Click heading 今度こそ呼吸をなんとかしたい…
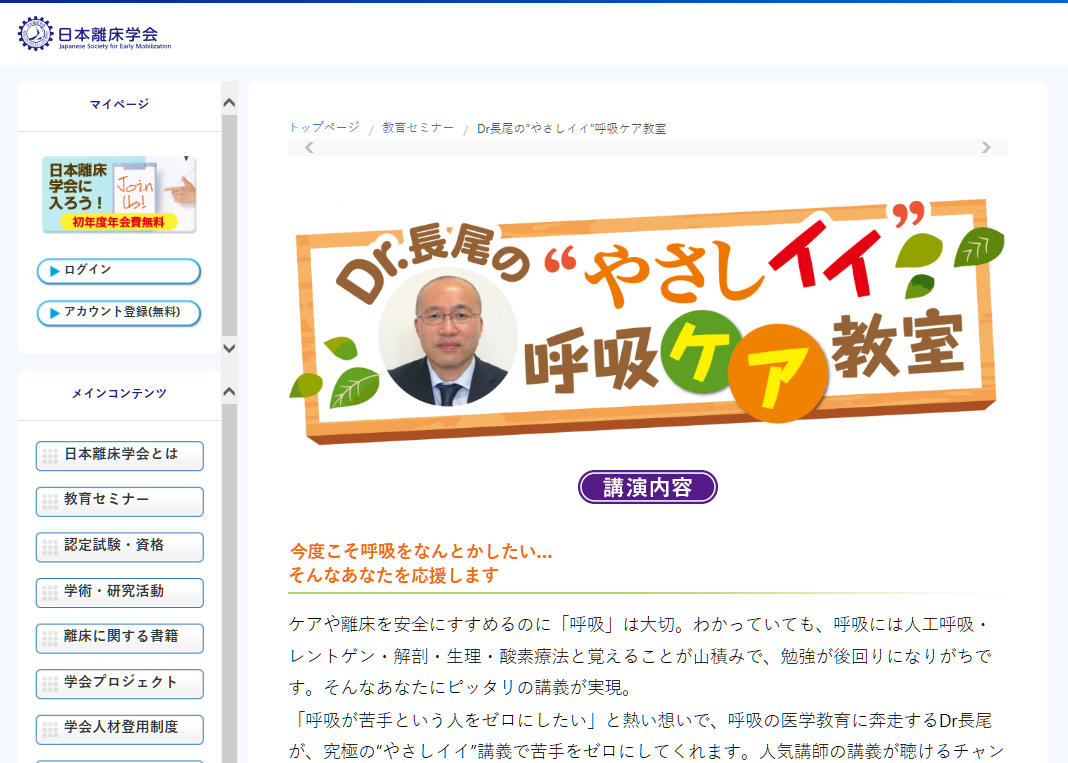Screen dimensions: 1068x763 (x=421, y=551)
